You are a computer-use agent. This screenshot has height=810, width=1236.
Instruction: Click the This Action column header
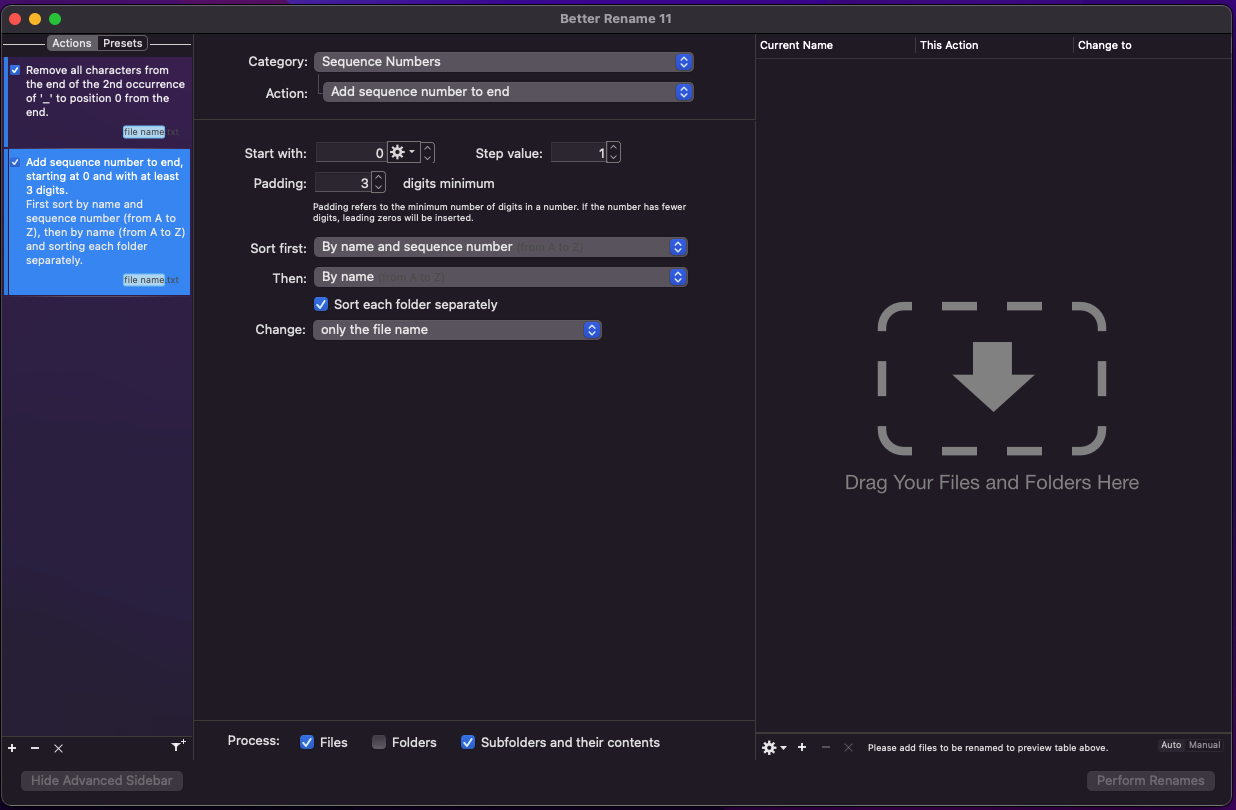pyautogui.click(x=995, y=45)
